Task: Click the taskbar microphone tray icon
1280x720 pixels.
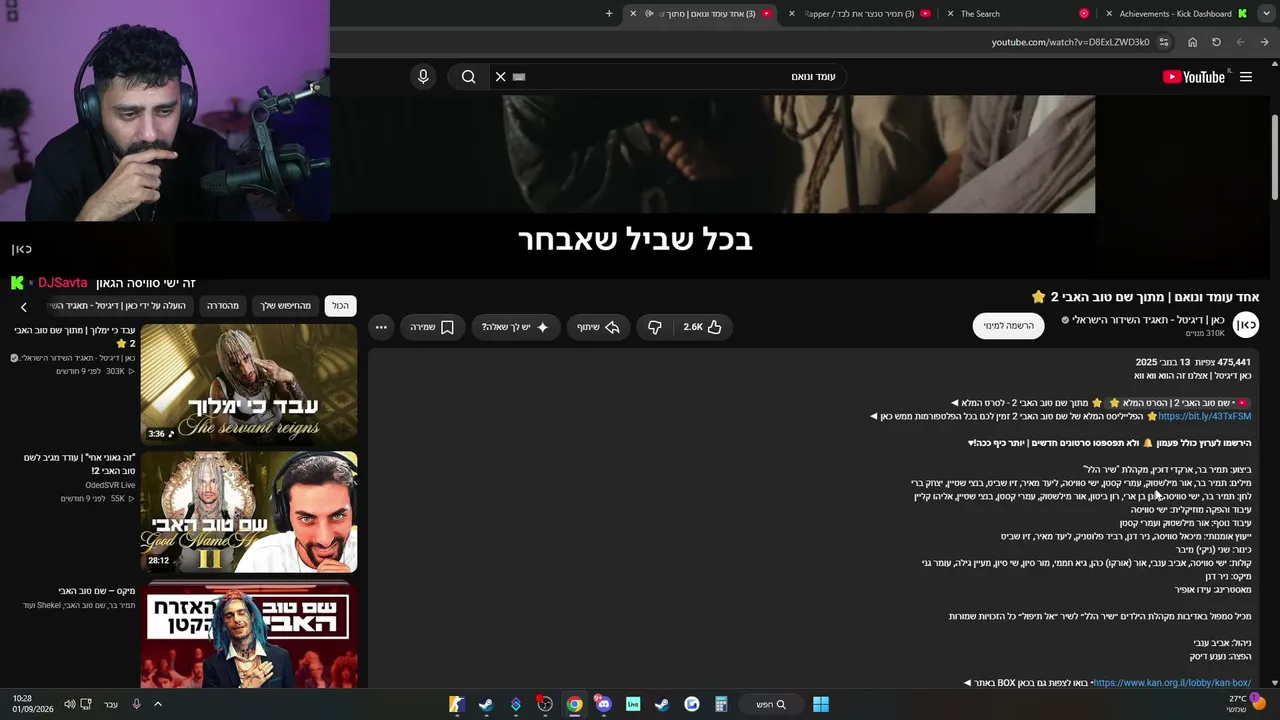Action: tap(136, 704)
